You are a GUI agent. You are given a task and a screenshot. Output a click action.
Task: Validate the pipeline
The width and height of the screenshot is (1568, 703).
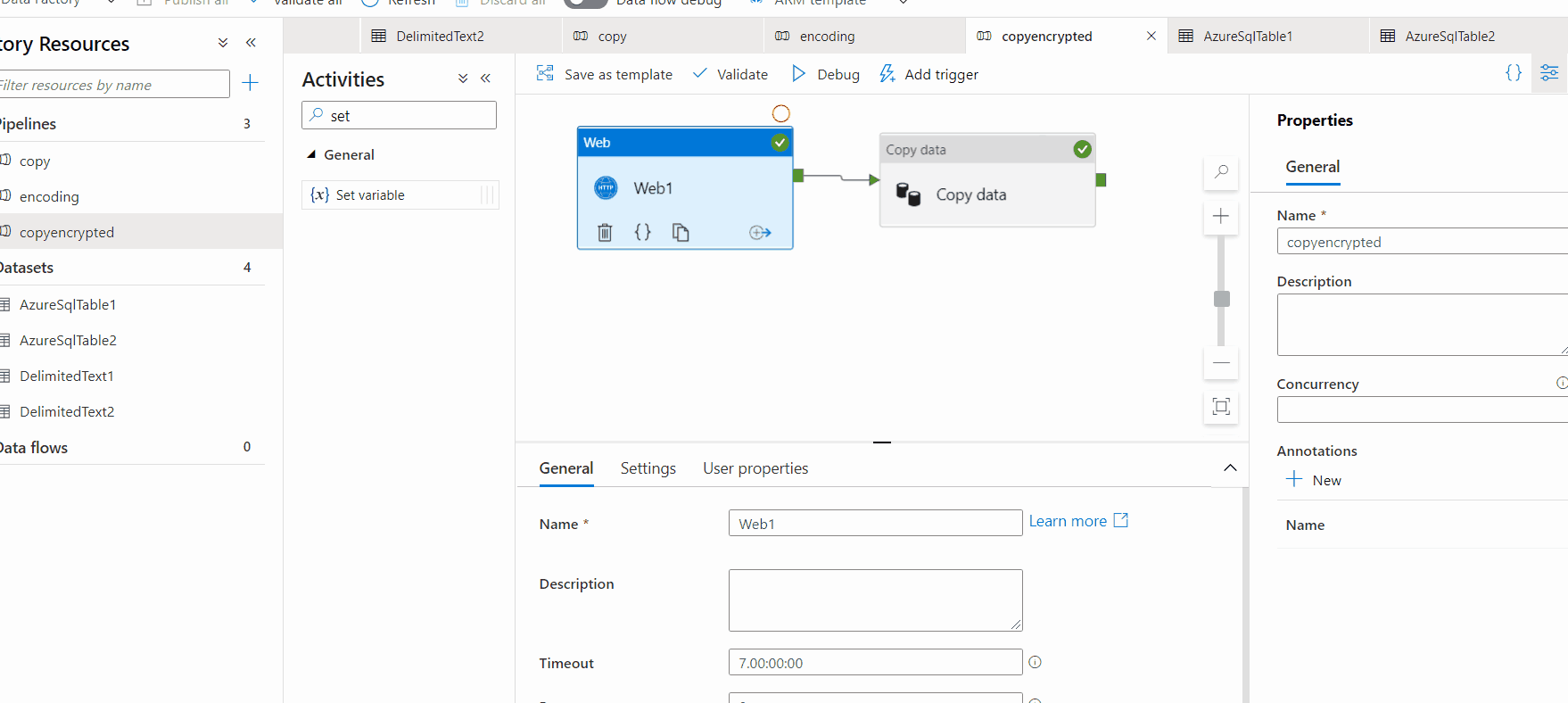click(x=730, y=74)
